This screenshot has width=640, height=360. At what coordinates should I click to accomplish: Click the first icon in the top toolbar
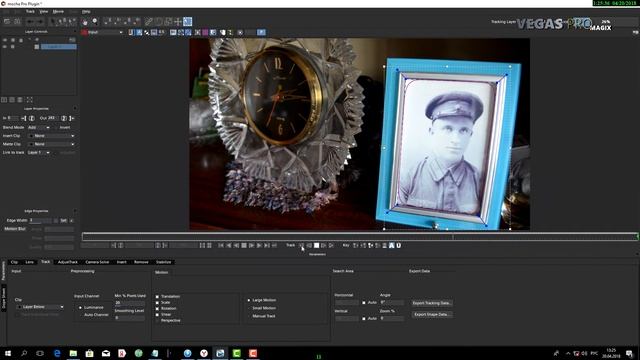click(7, 22)
